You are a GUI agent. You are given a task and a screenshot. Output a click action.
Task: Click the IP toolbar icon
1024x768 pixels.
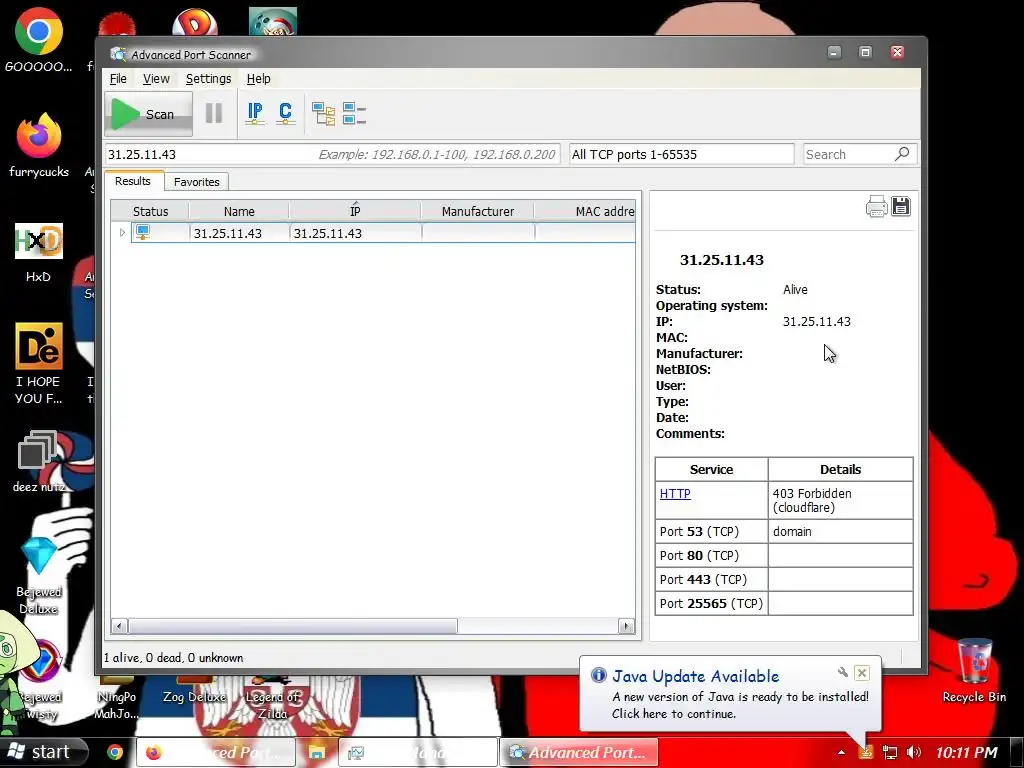coord(255,114)
